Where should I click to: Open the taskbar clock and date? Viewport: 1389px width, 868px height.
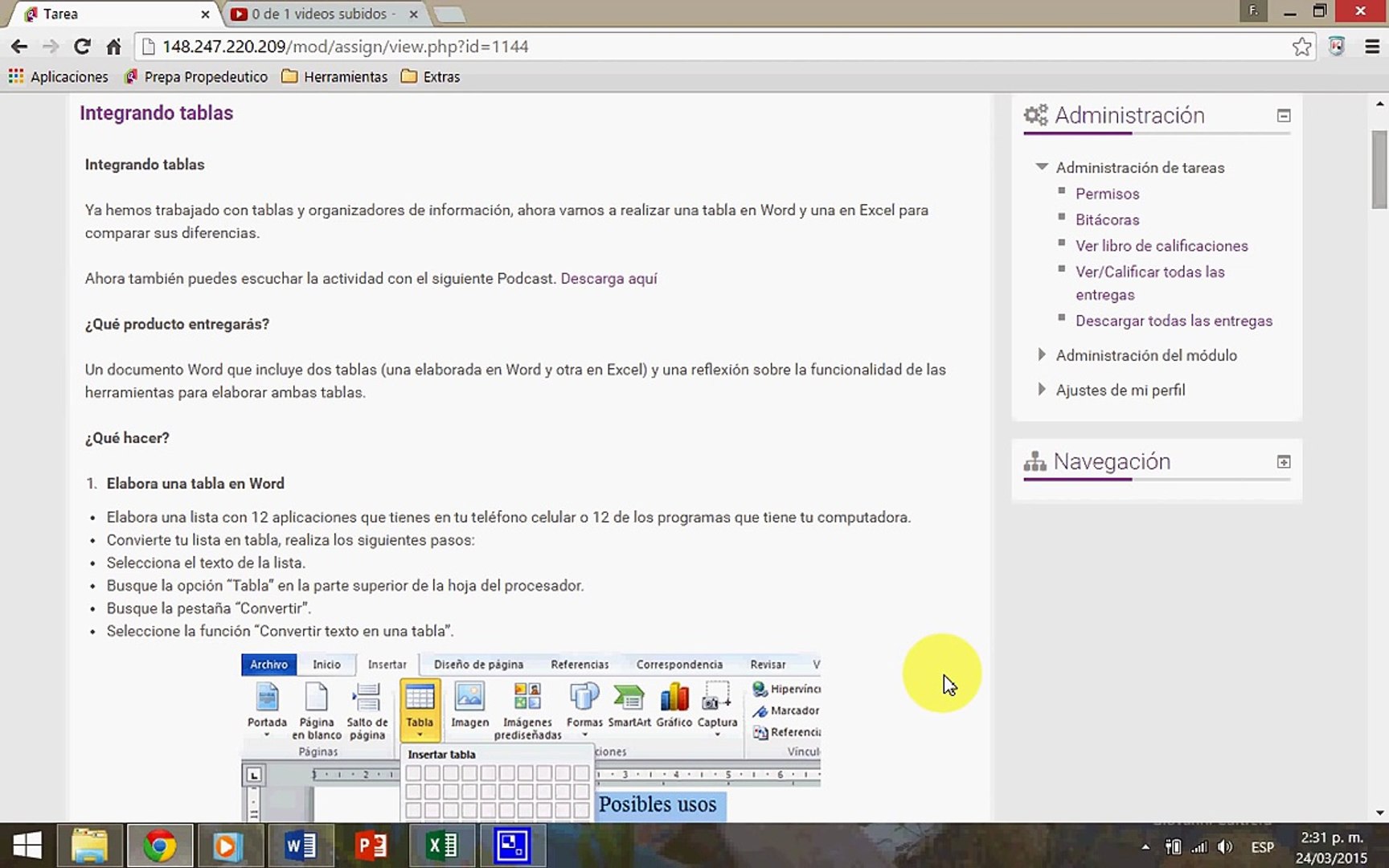[x=1331, y=847]
